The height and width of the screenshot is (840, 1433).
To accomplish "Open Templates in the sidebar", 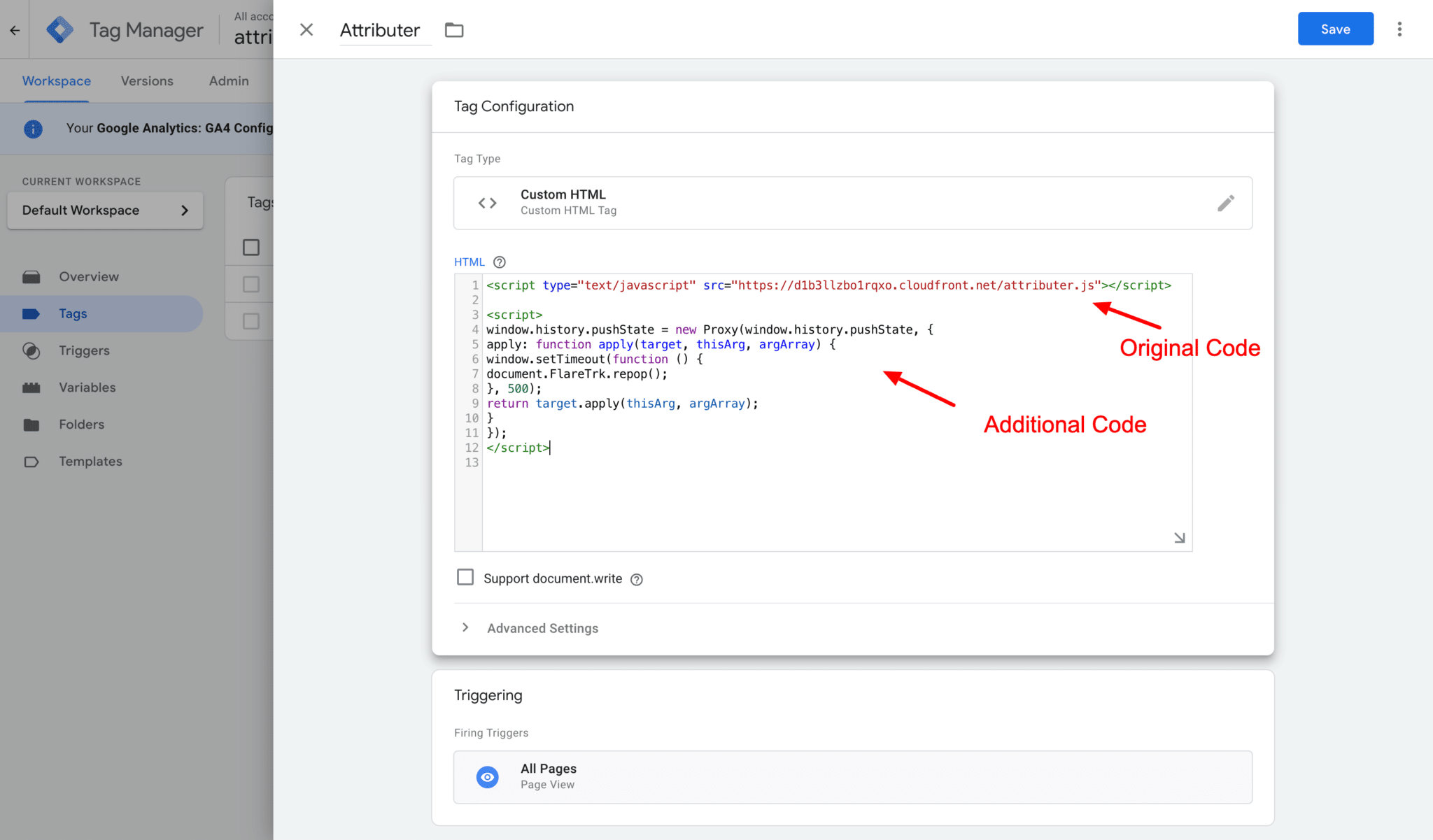I will [90, 462].
